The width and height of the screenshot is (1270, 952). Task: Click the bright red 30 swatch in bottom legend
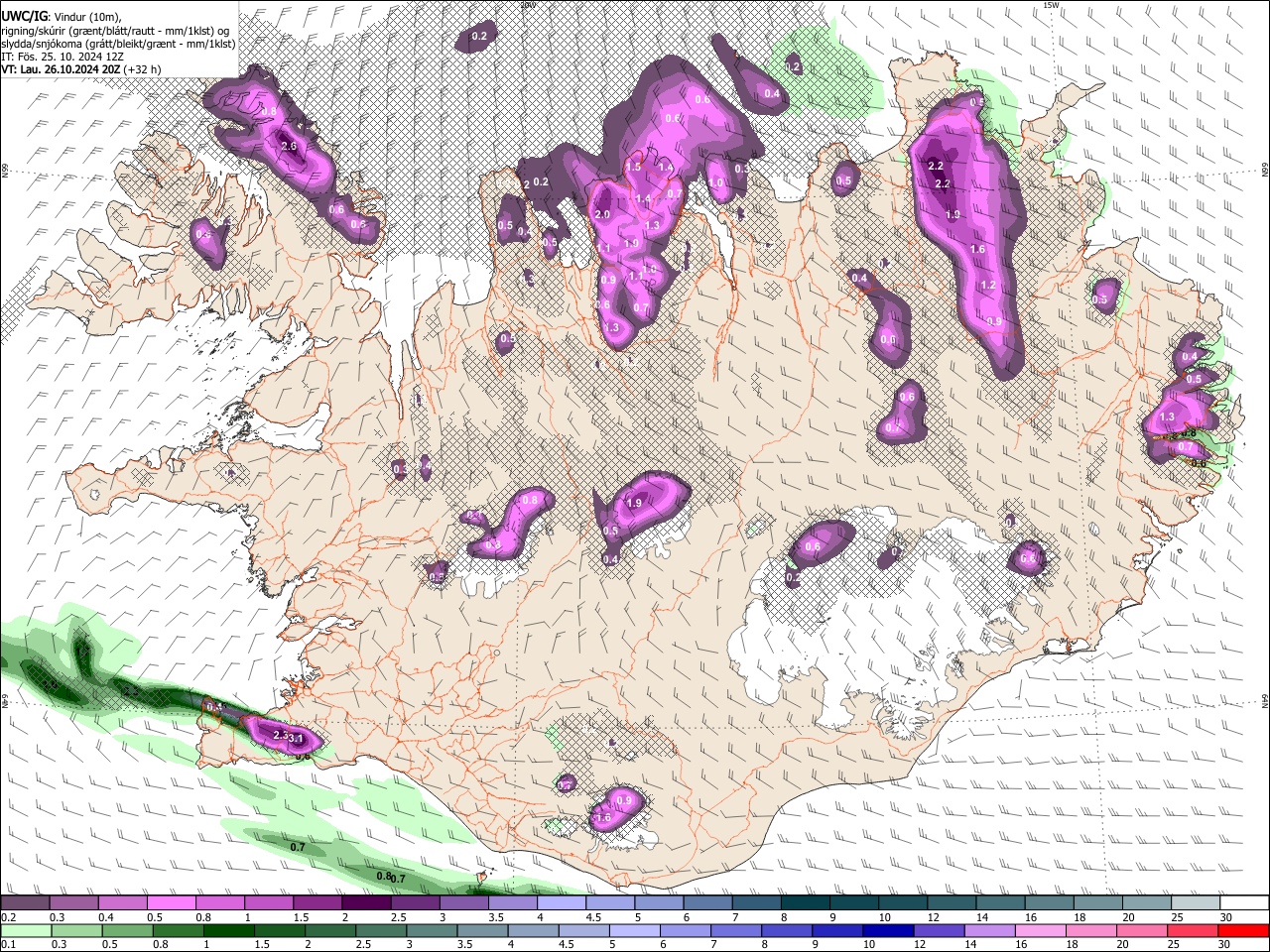point(1243,930)
